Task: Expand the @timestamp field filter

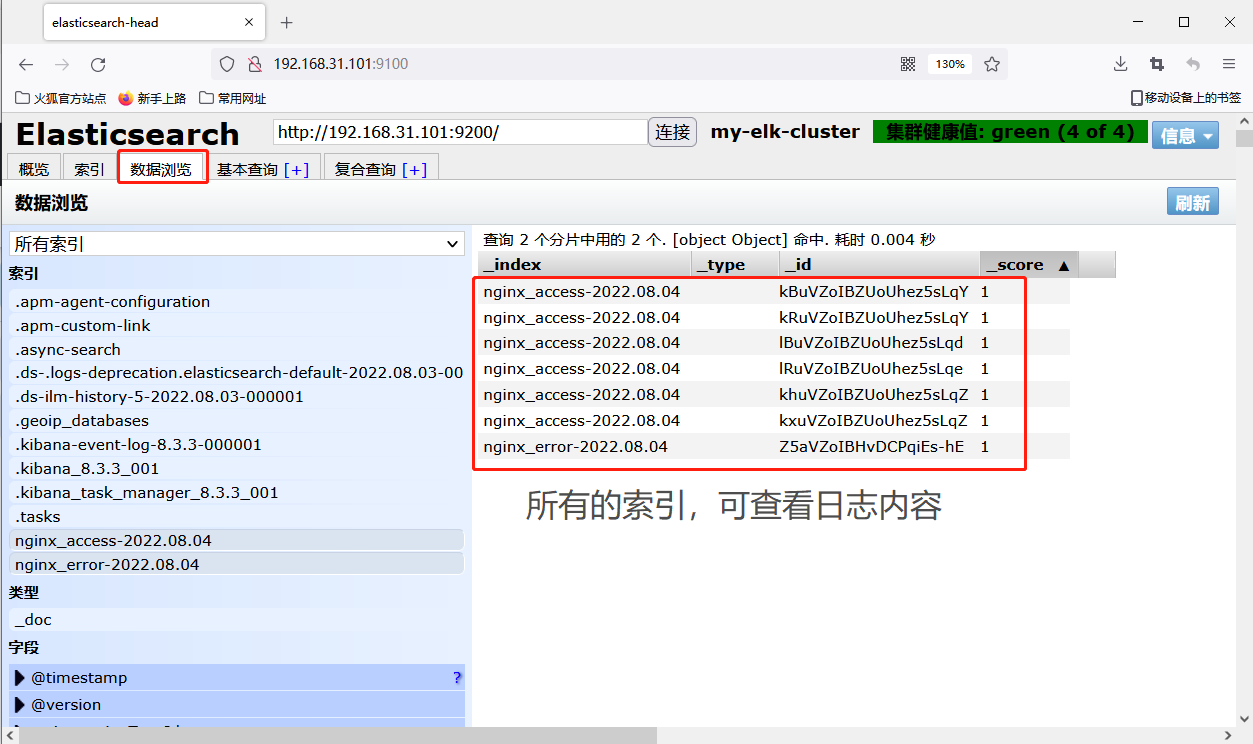Action: coord(20,678)
